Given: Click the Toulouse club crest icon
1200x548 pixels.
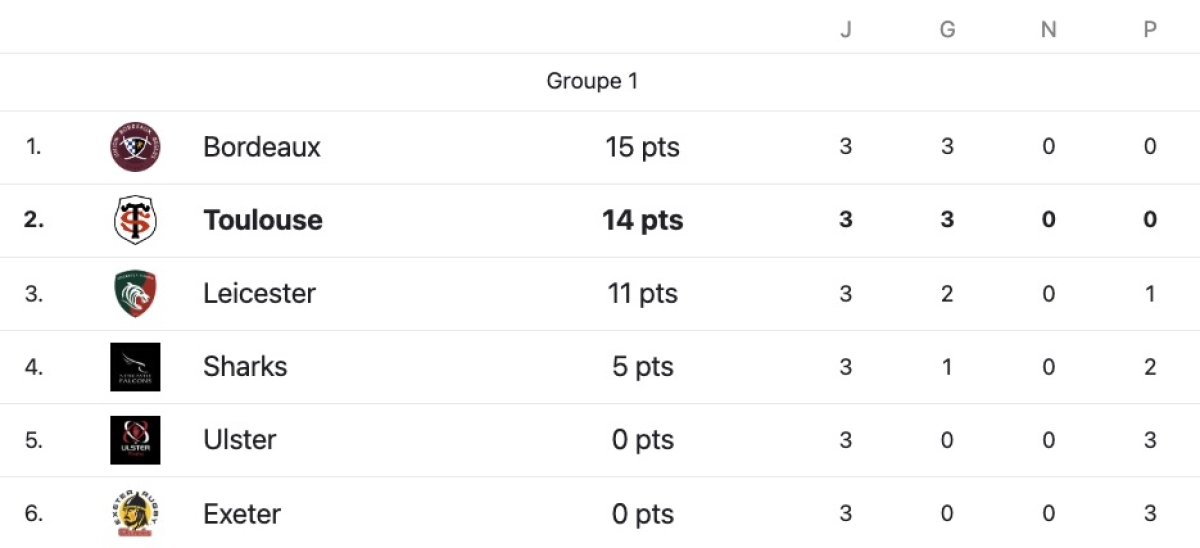Looking at the screenshot, I should click(135, 220).
